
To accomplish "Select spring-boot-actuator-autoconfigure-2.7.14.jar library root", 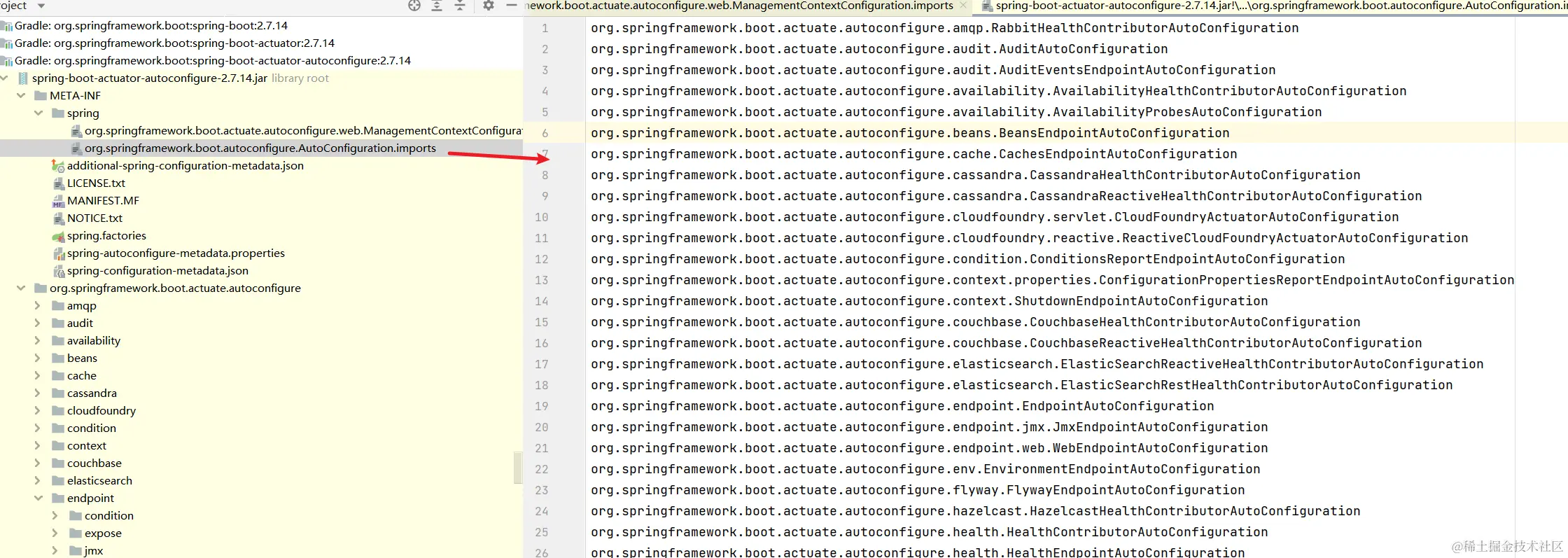I will (150, 78).
